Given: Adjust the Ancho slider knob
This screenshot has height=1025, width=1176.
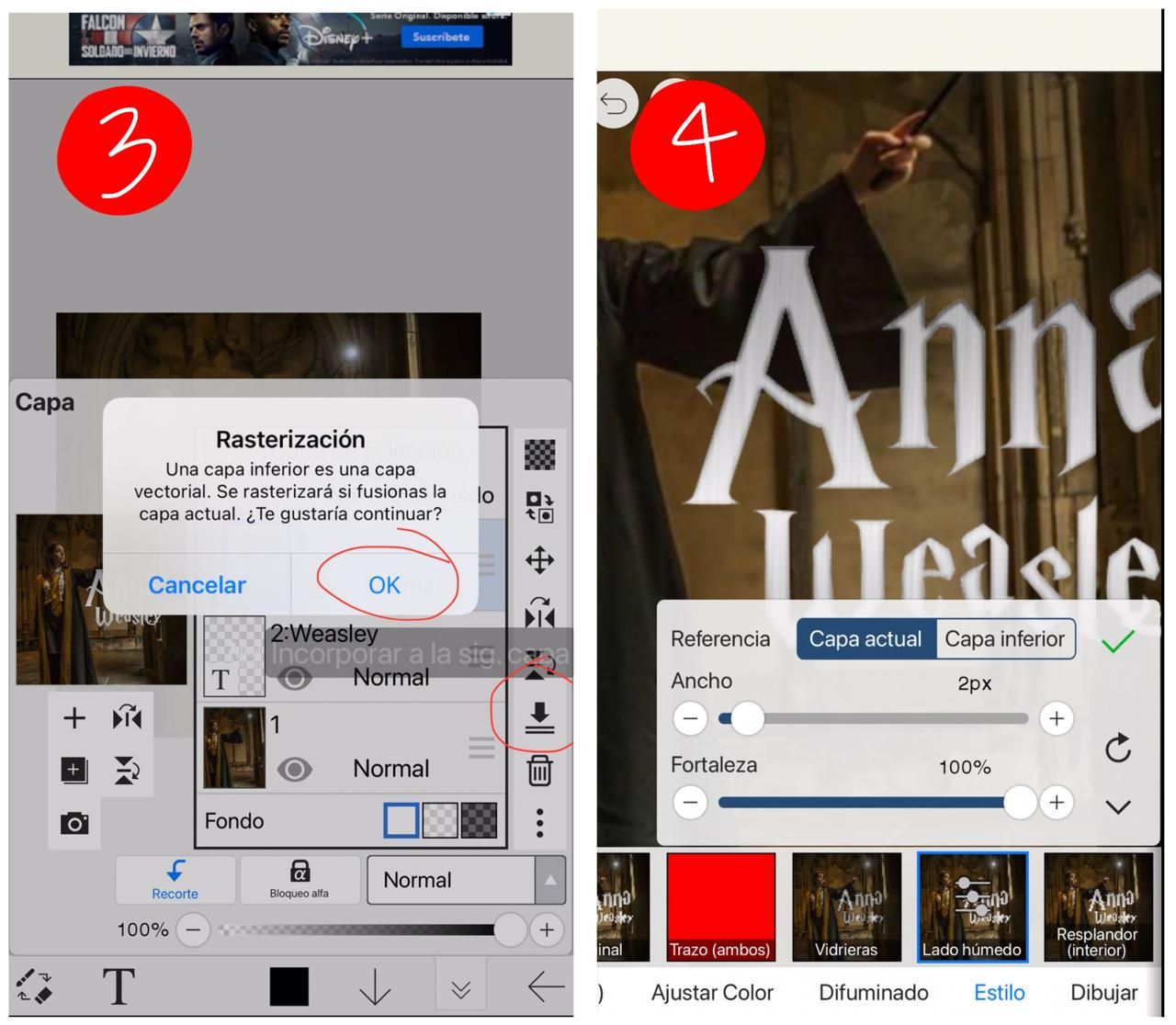Looking at the screenshot, I should pos(748,718).
